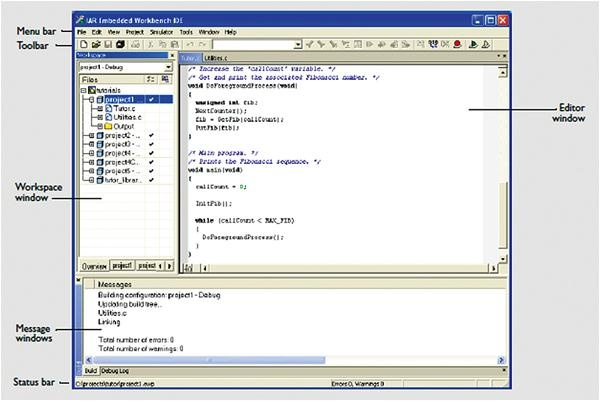The image size is (600, 401).
Task: Switch to the Debug Log tab
Action: click(113, 370)
